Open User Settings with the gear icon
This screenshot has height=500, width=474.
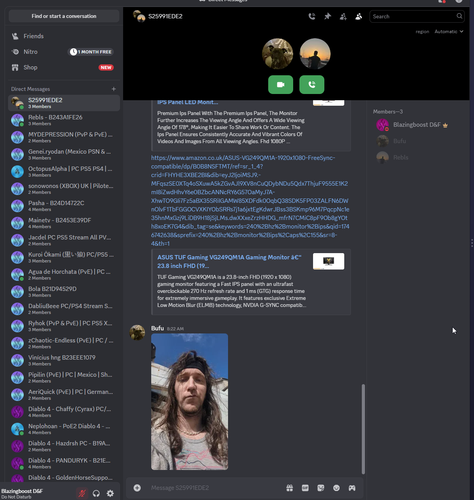click(110, 493)
